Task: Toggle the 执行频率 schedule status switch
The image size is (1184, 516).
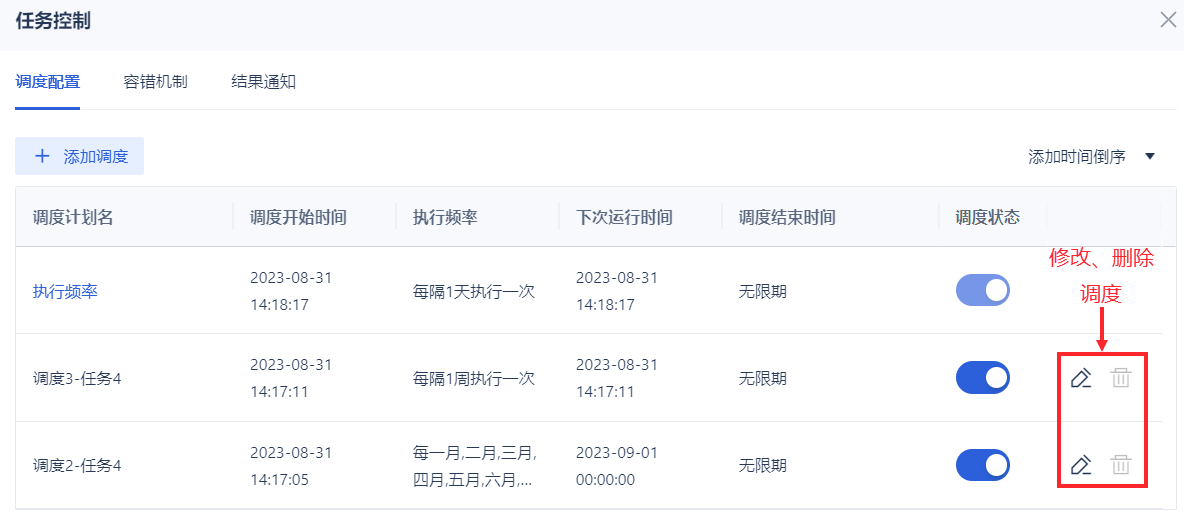Action: click(x=982, y=290)
